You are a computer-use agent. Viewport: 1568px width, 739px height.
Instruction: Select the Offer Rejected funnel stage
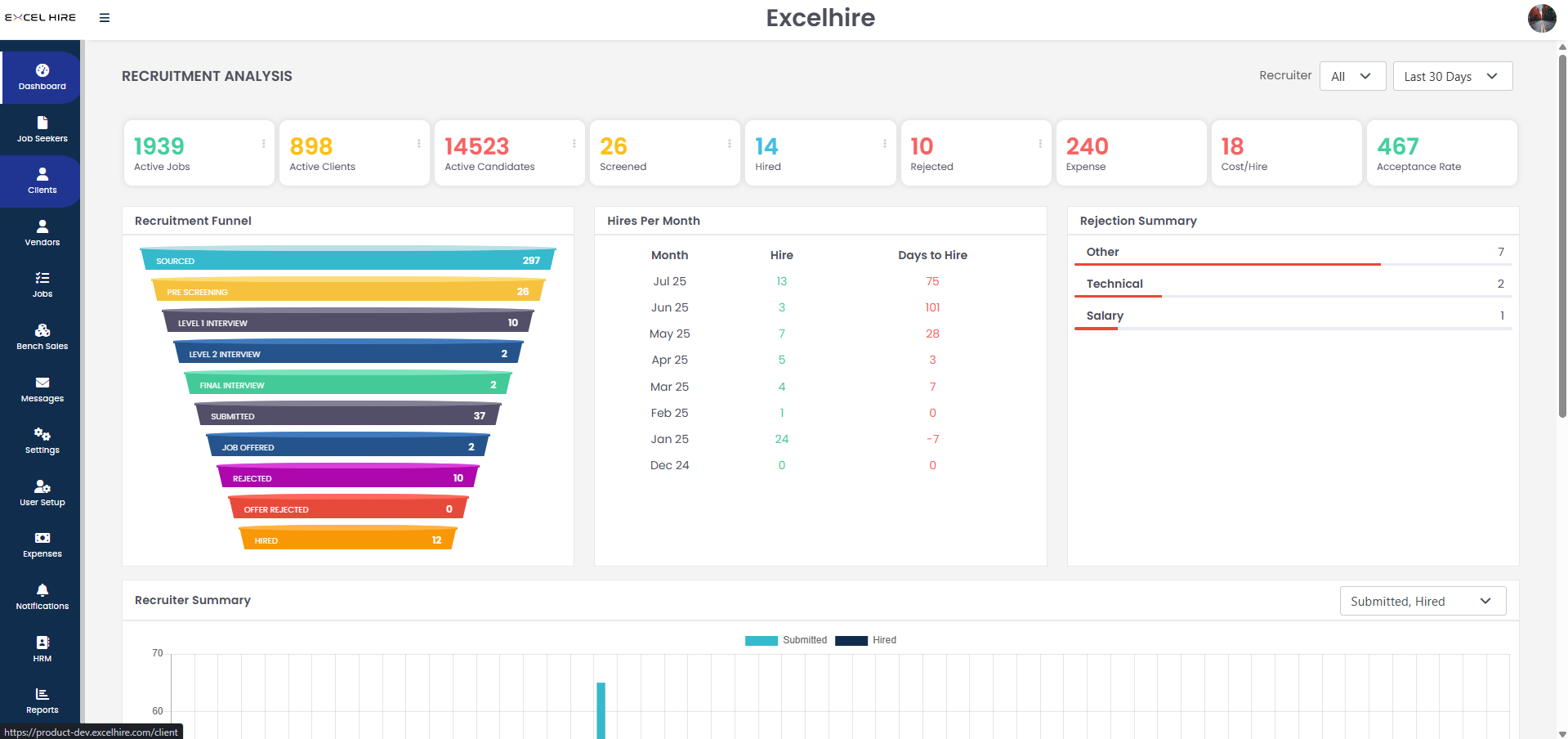tap(348, 508)
